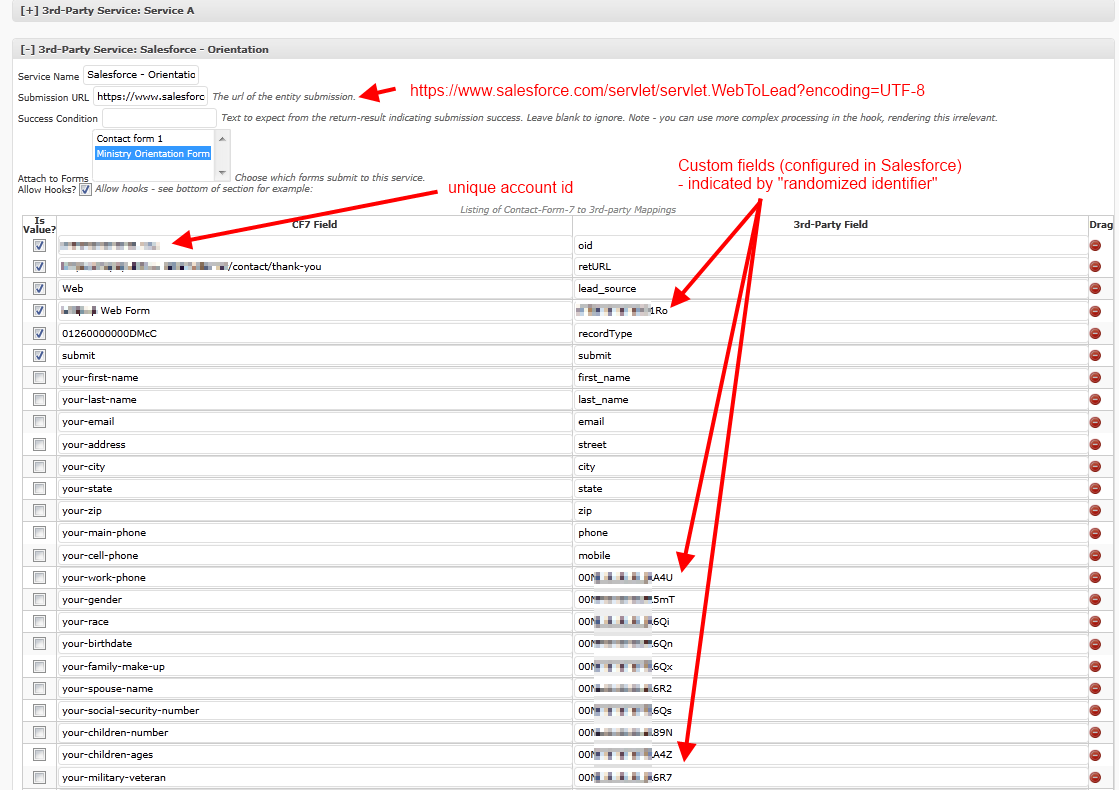Remove the phone mapping row

point(1095,533)
